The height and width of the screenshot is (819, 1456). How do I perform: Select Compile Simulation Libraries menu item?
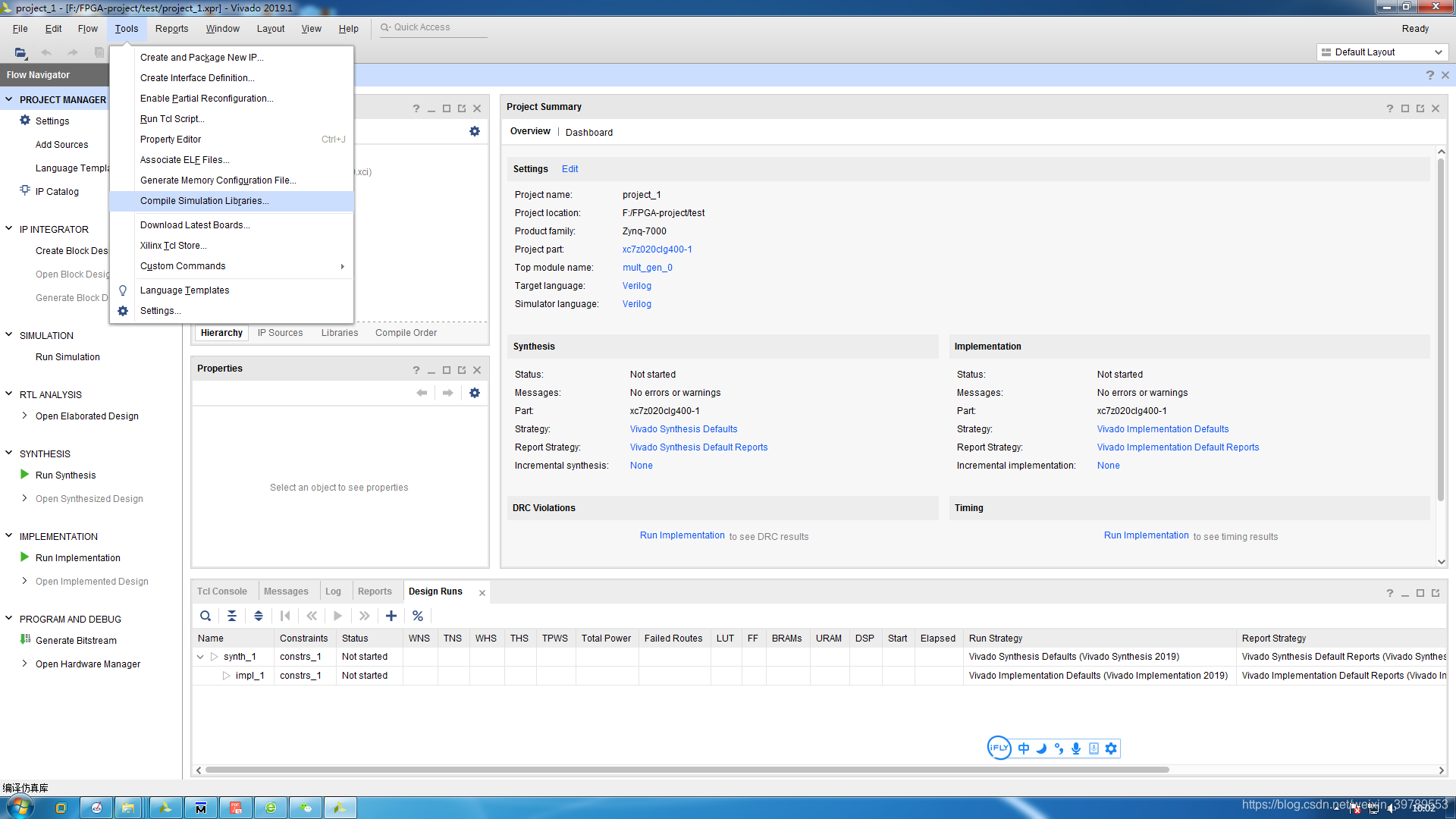(x=203, y=200)
